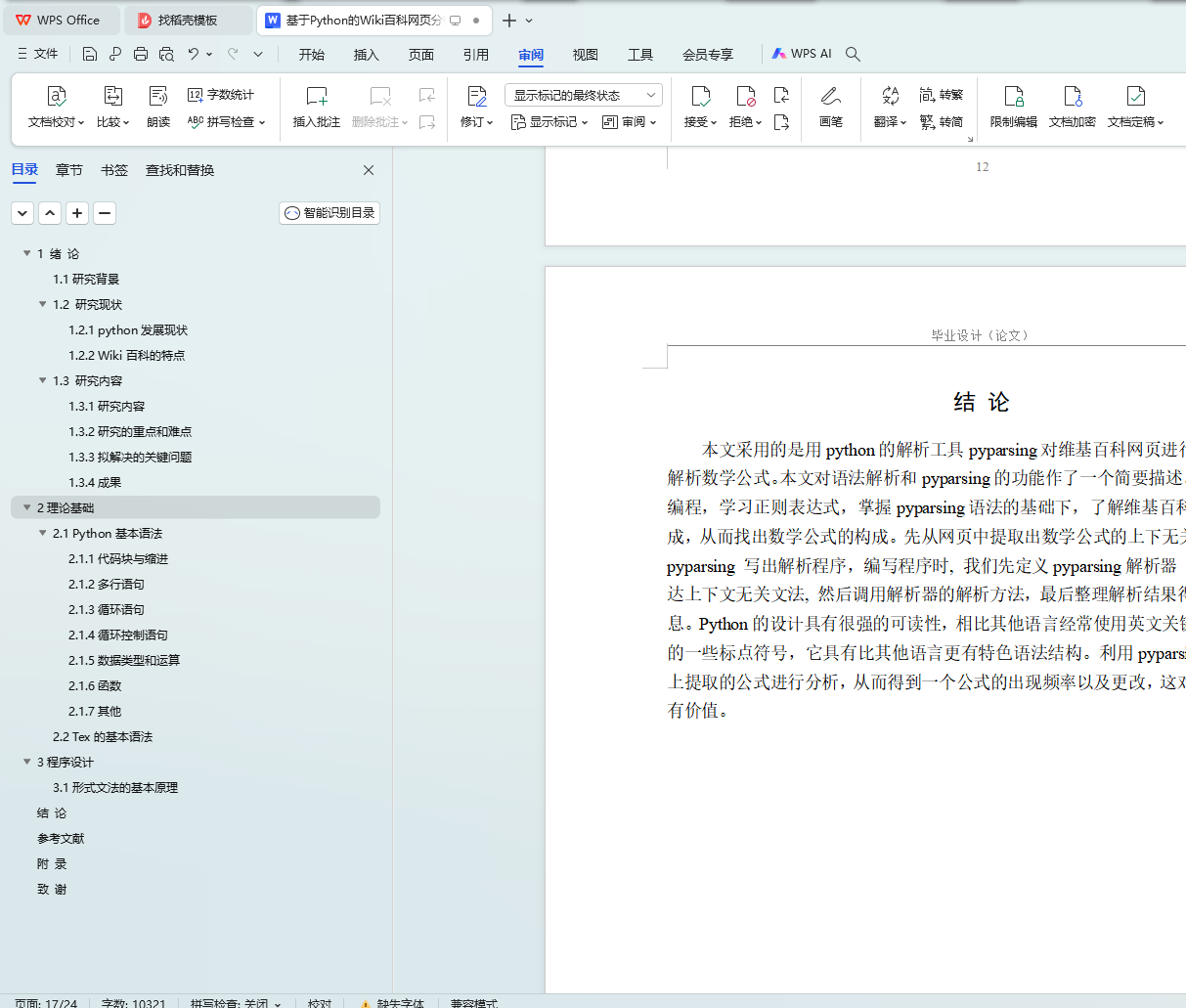Collapse the 3 程序设计 outline node
The height and width of the screenshot is (1008, 1186).
(26, 762)
